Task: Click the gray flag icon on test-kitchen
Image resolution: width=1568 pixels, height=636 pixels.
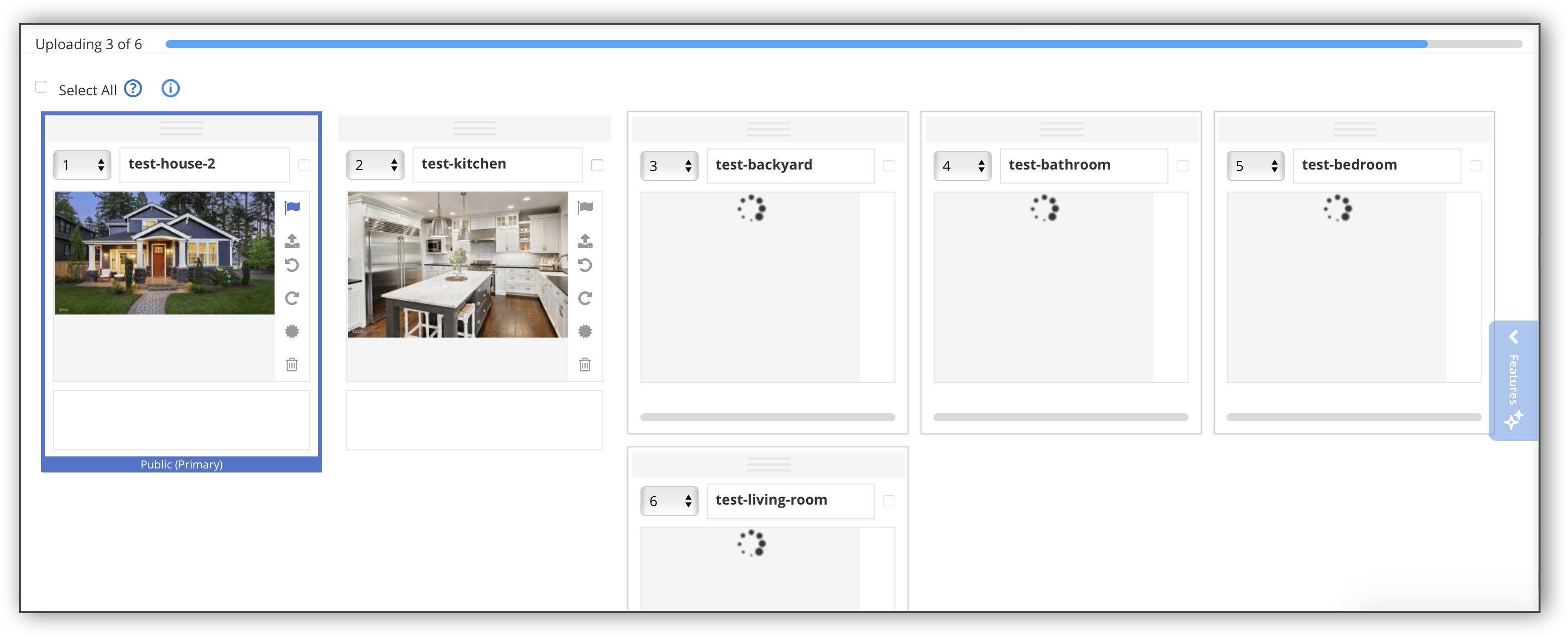Action: 585,207
